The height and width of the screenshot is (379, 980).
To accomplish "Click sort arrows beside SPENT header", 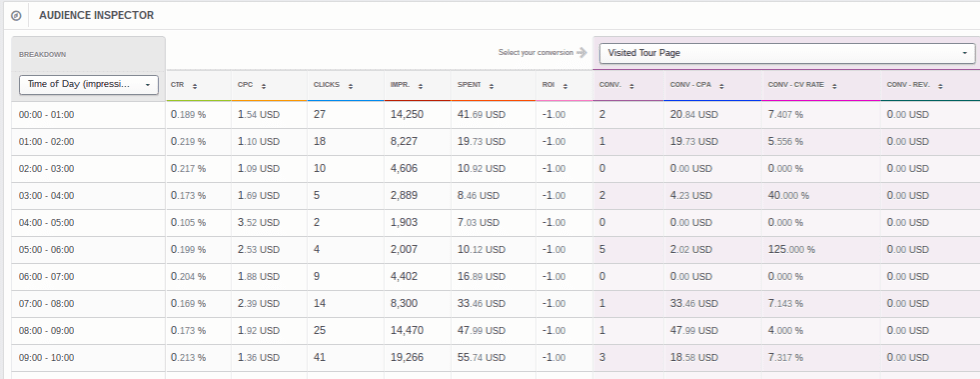I will click(492, 86).
